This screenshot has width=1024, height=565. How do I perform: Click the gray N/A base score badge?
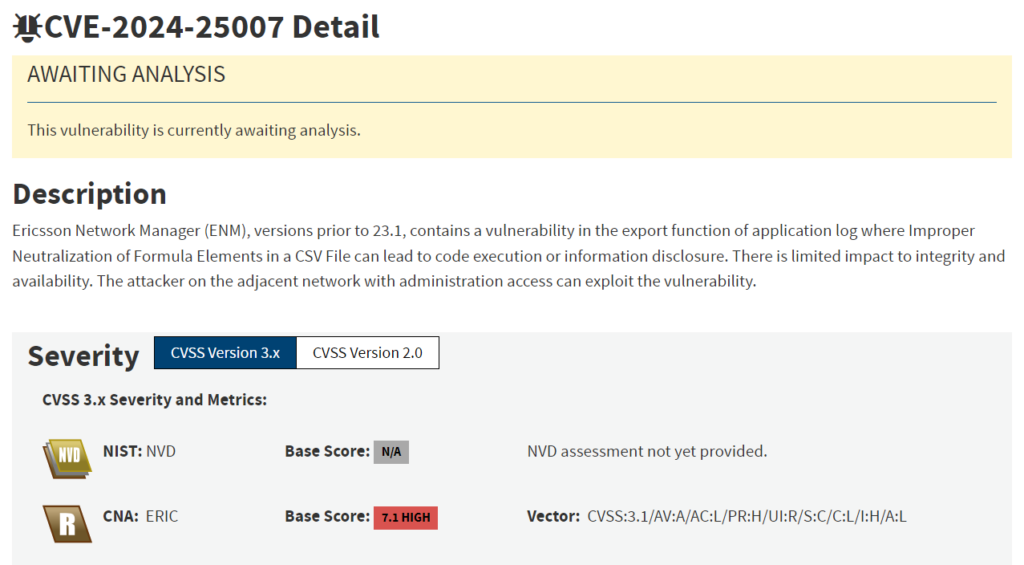point(391,452)
